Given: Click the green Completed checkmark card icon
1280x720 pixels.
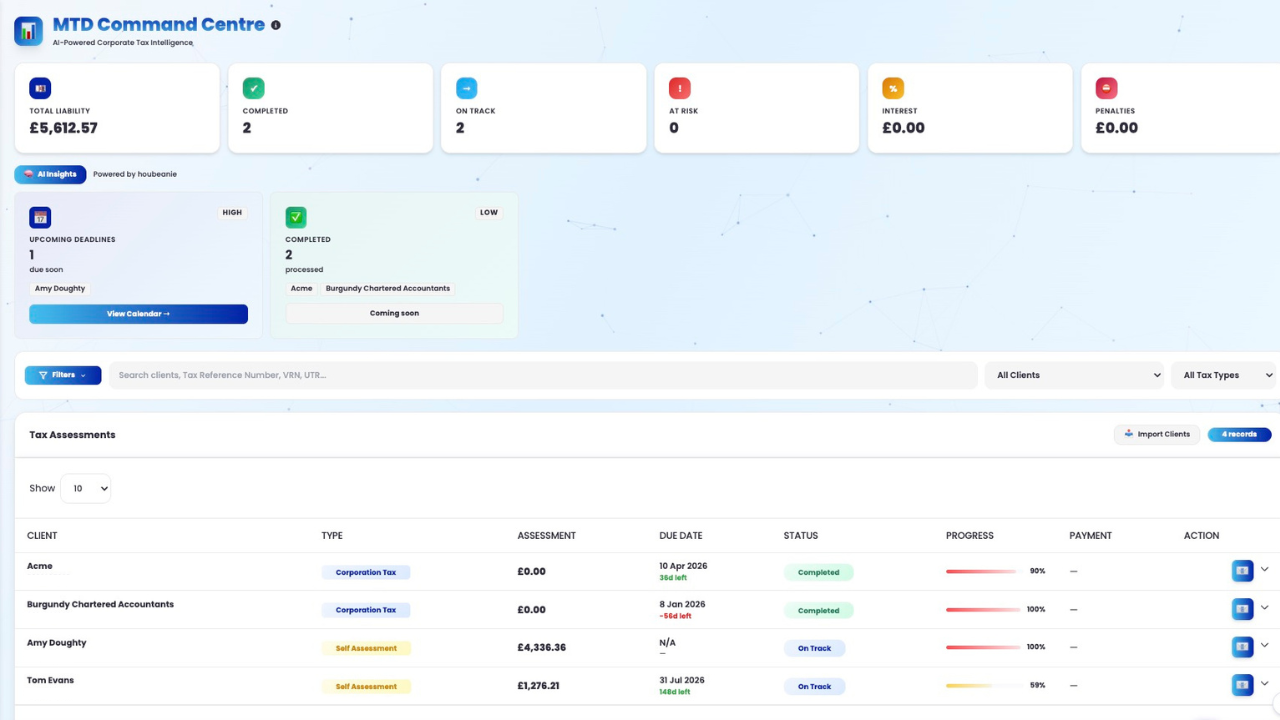Looking at the screenshot, I should 254,88.
